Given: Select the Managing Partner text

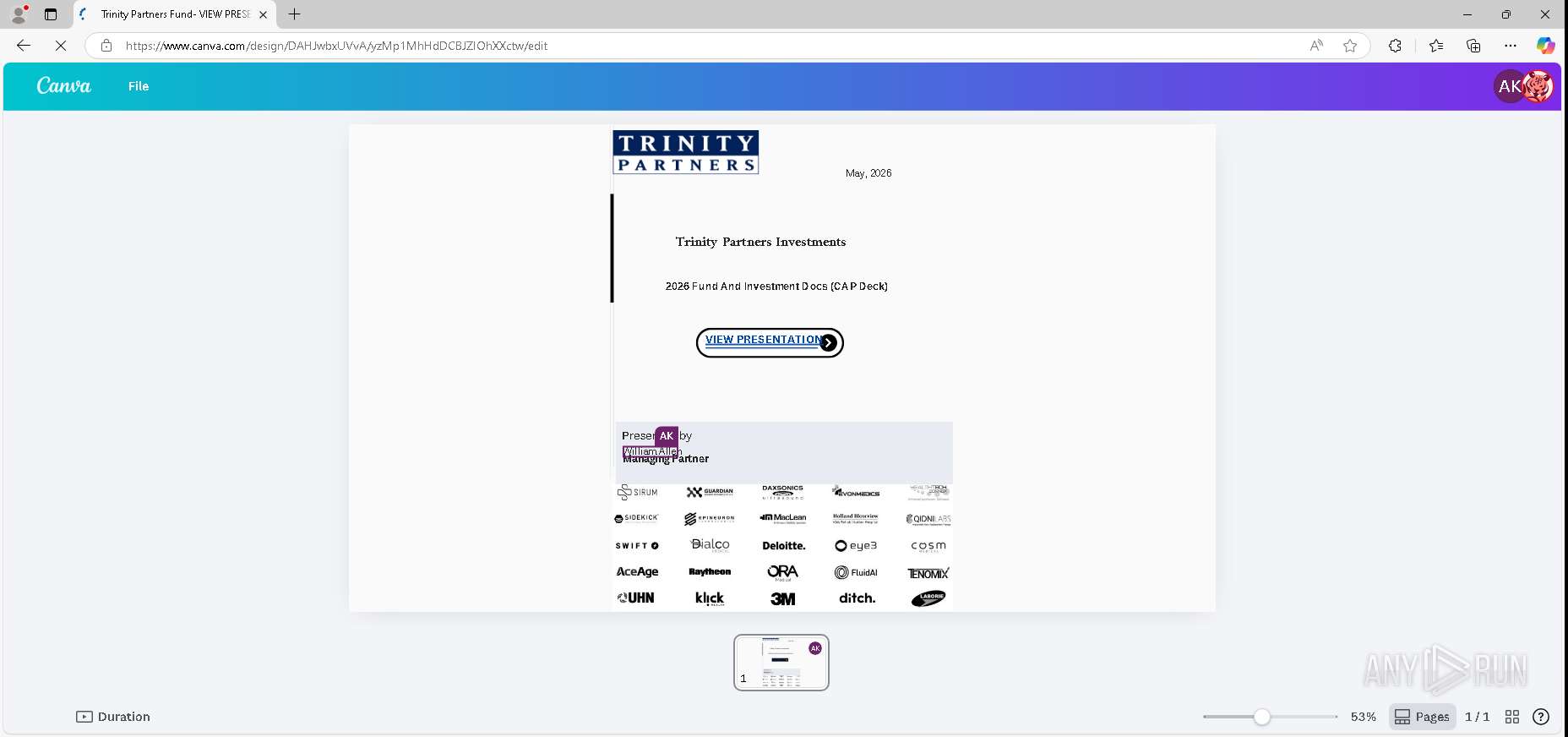Looking at the screenshot, I should click(666, 459).
